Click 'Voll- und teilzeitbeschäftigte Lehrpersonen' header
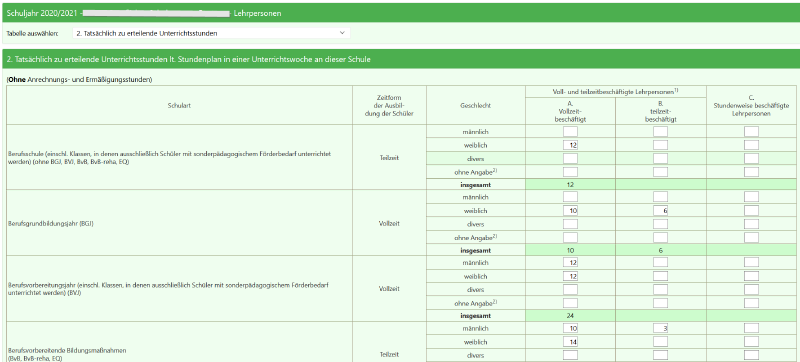The image size is (800, 362). click(616, 91)
